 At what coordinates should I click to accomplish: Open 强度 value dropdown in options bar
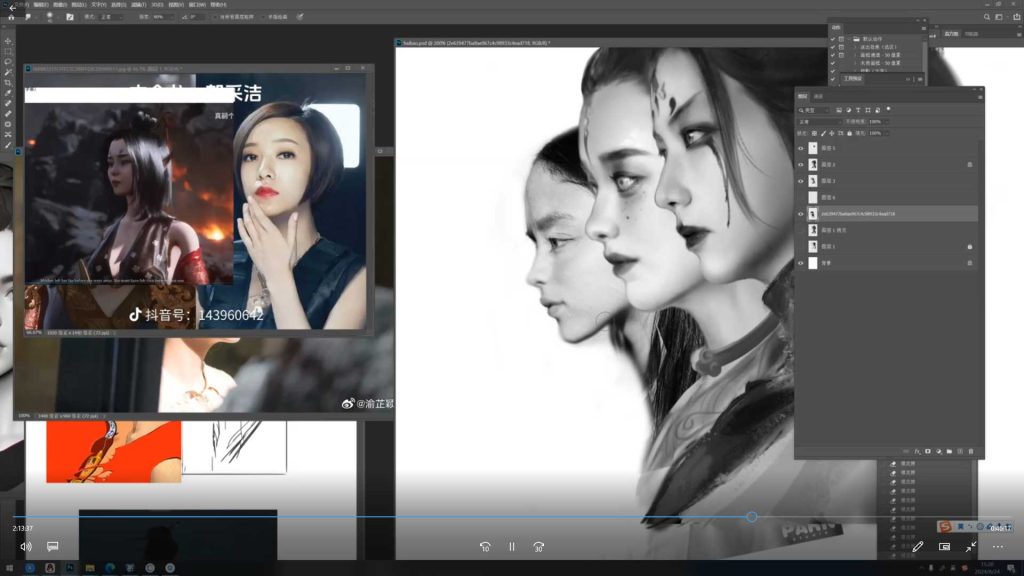pyautogui.click(x=163, y=17)
